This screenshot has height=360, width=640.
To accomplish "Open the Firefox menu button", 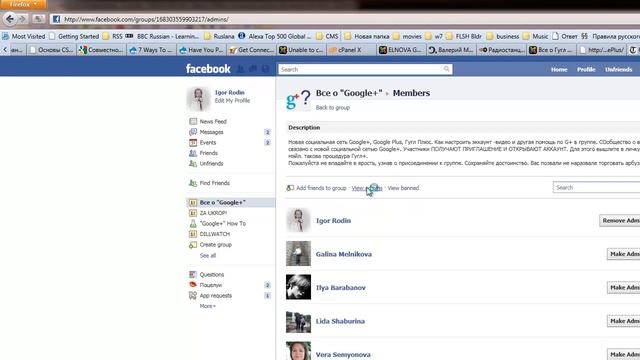I will [23, 4].
